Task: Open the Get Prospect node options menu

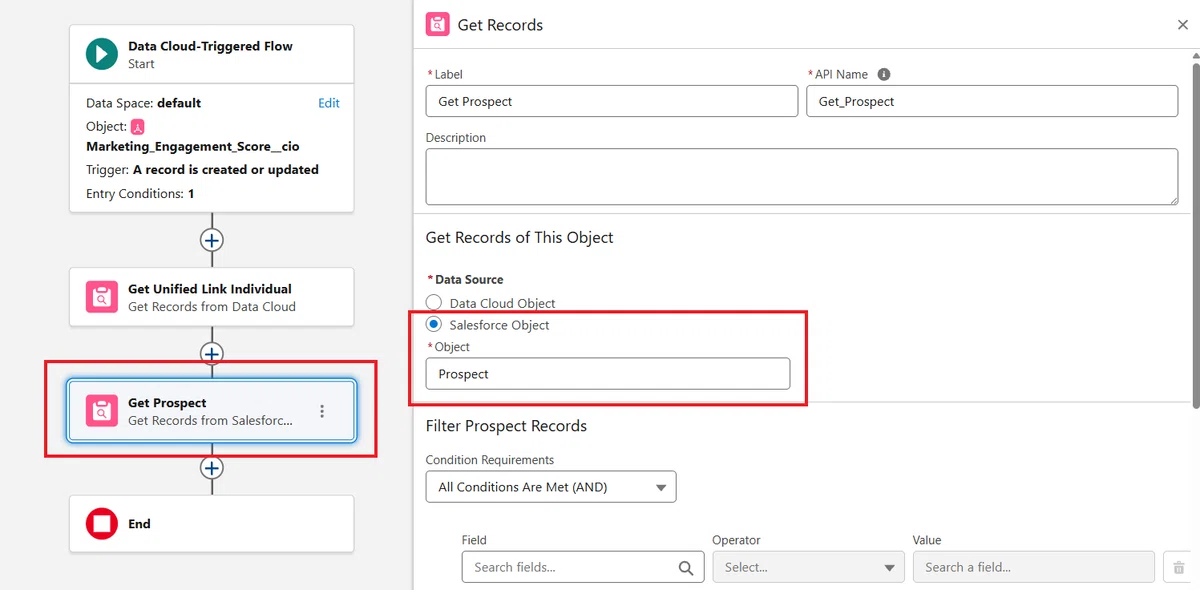Action: [322, 411]
